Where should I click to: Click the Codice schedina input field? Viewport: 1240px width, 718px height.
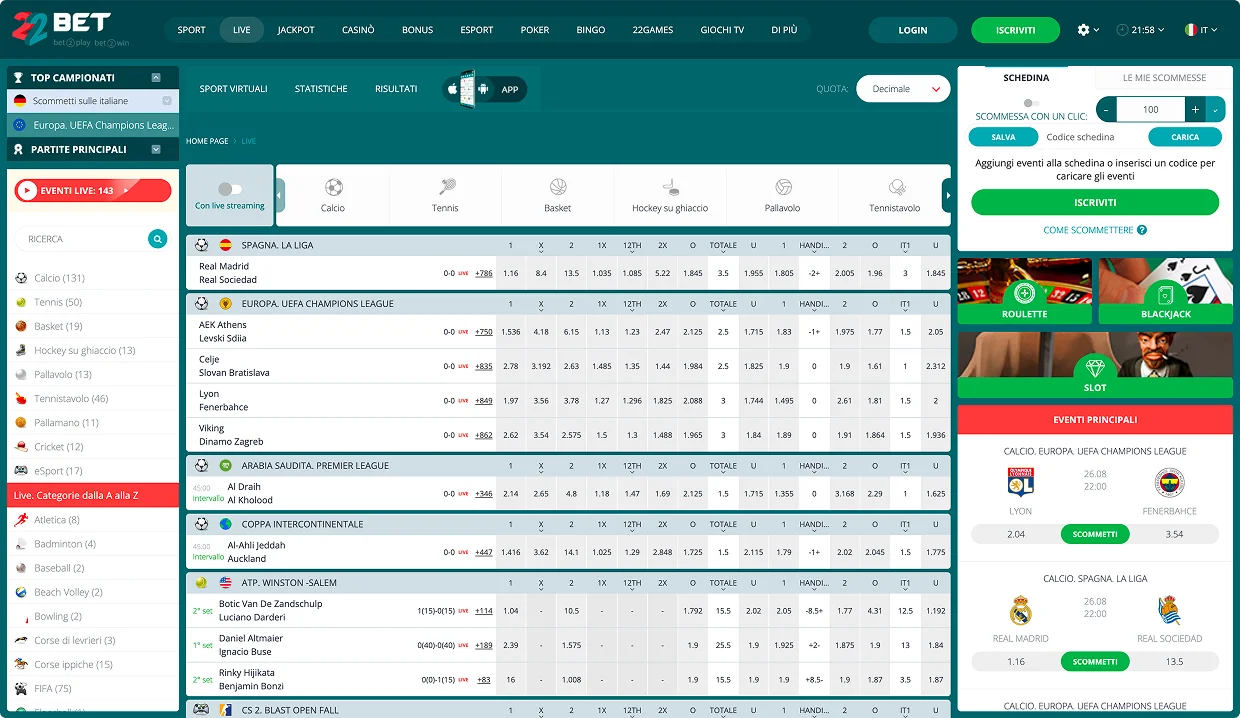(x=1092, y=137)
